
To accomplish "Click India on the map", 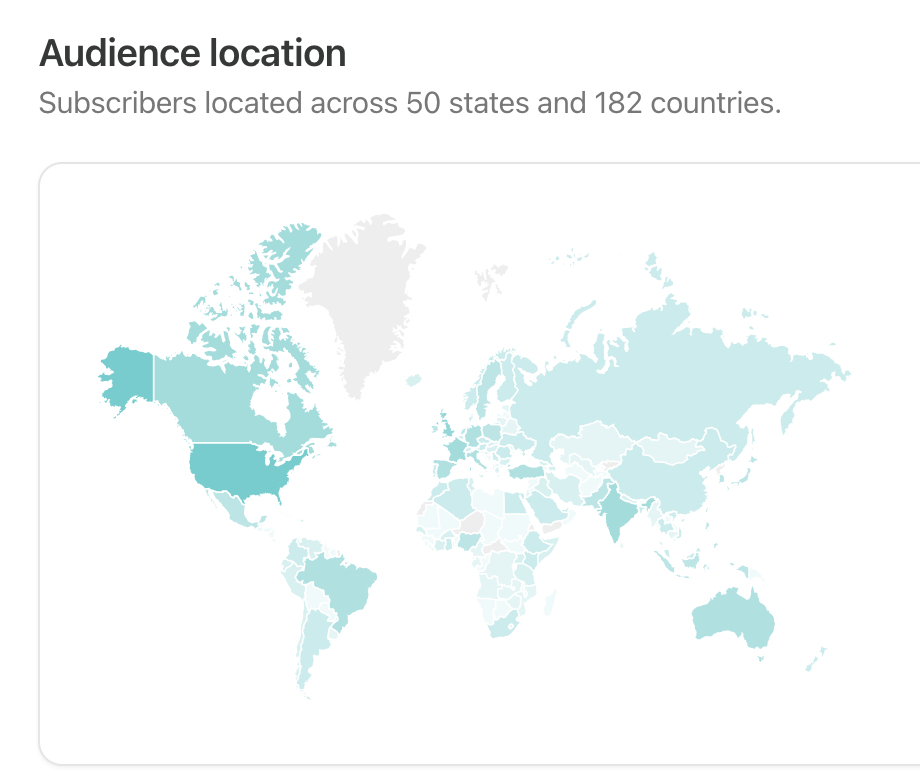I will 614,510.
